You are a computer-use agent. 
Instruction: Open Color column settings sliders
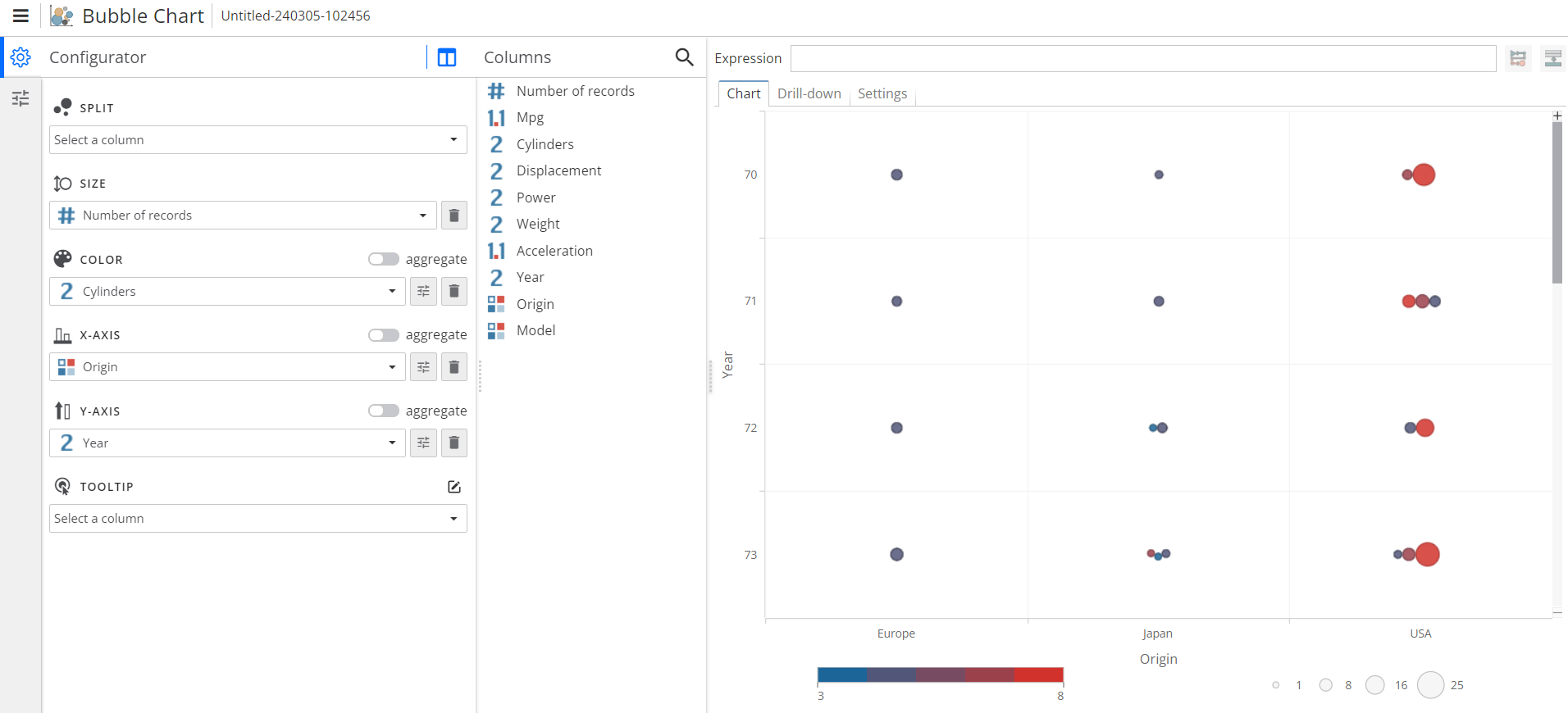pos(423,292)
